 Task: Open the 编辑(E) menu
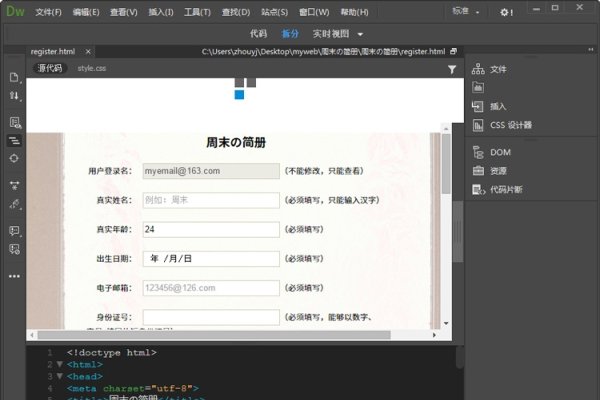(86, 12)
